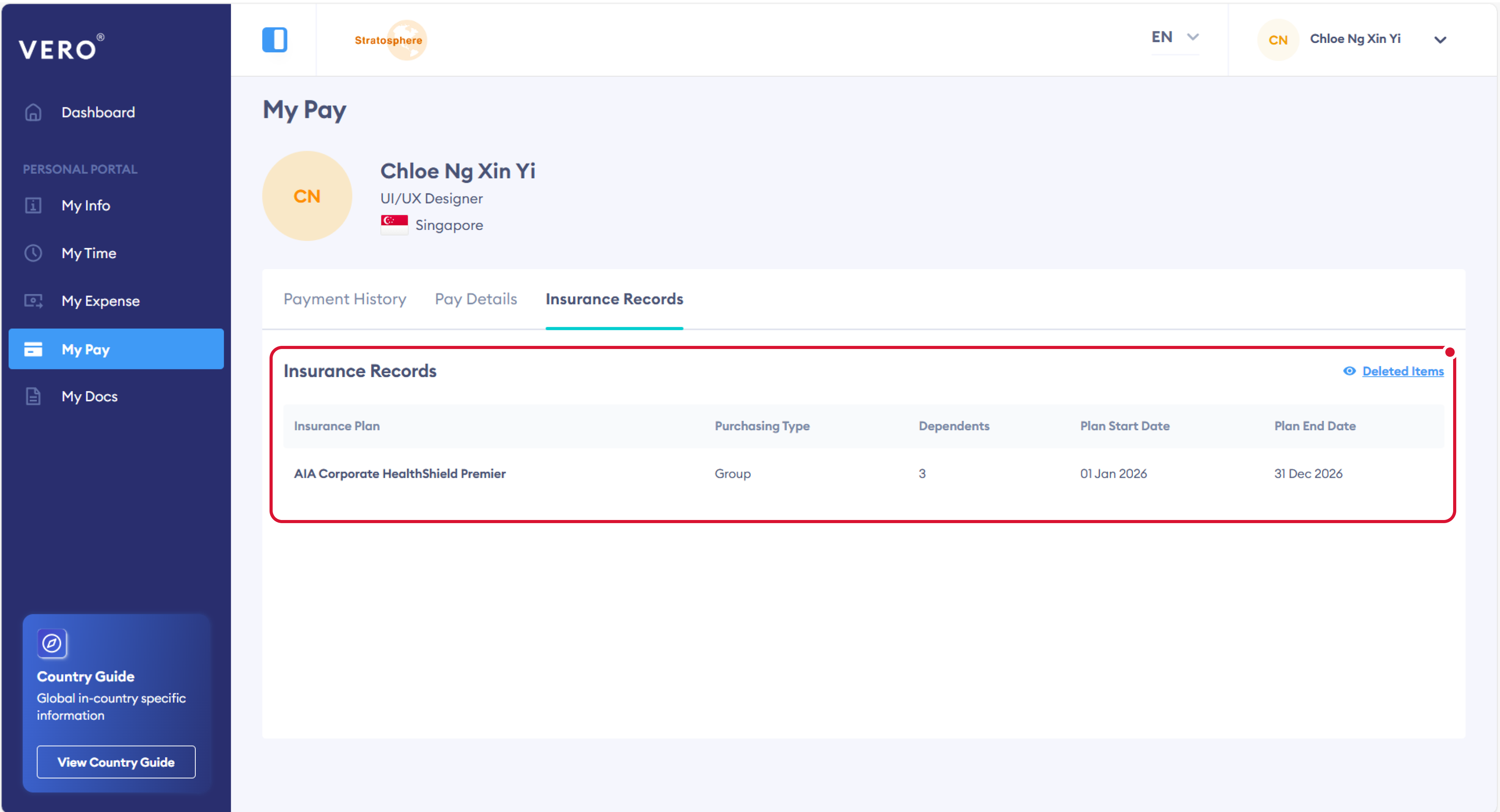The image size is (1500, 812).
Task: Click the Dashboard home icon
Action: 33,112
